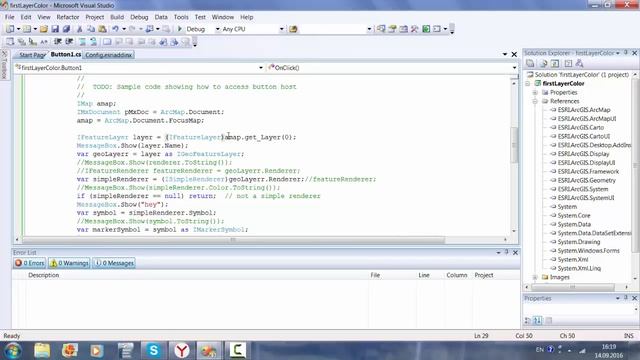Open the Toolbox side panel

coord(4,65)
